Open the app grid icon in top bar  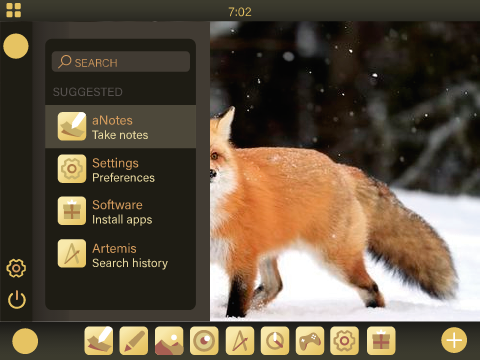click(x=14, y=10)
